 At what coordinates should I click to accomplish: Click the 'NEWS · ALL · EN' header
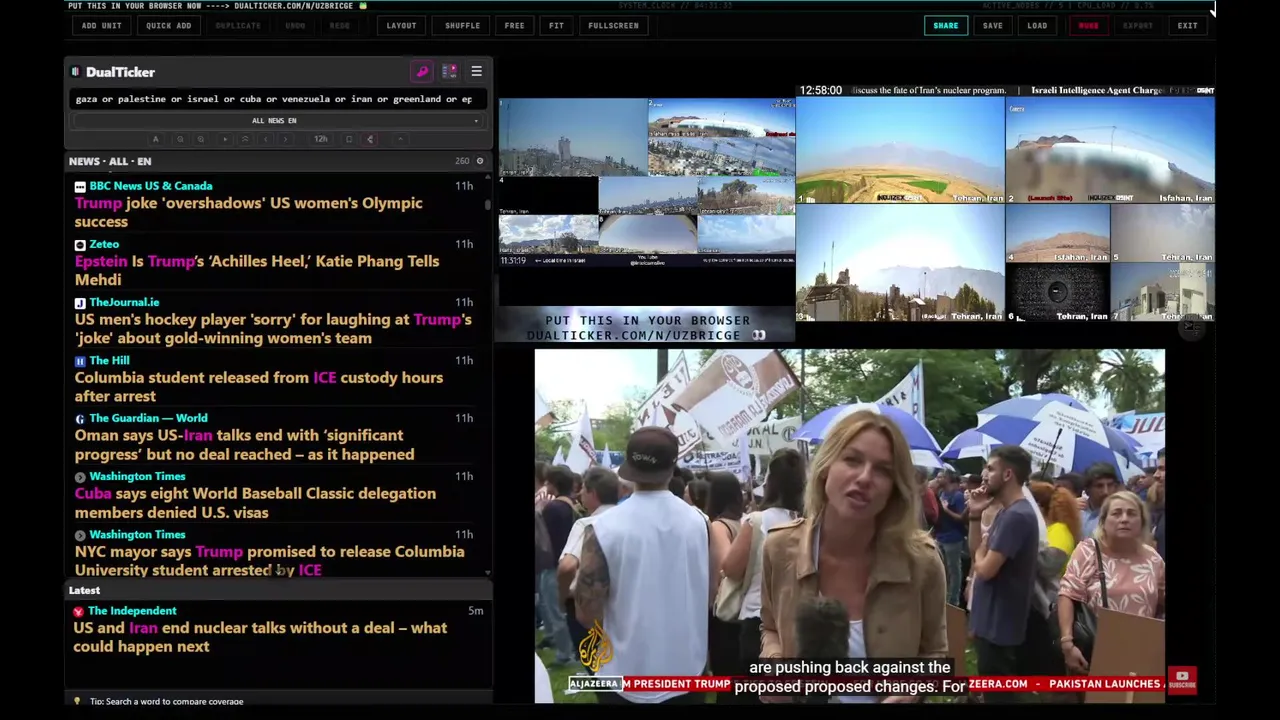[x=110, y=161]
